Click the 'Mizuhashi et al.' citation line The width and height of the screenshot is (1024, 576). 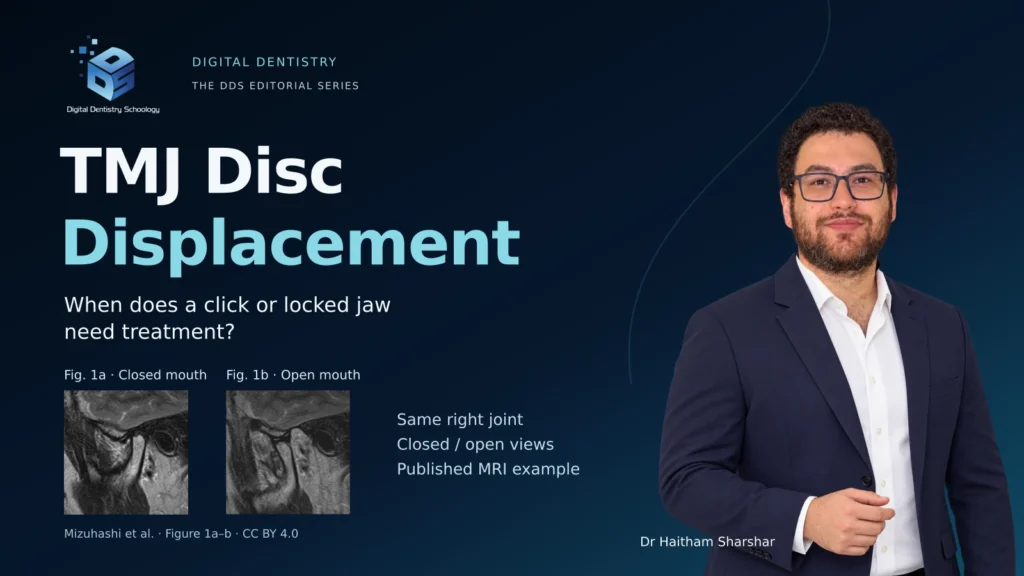181,534
